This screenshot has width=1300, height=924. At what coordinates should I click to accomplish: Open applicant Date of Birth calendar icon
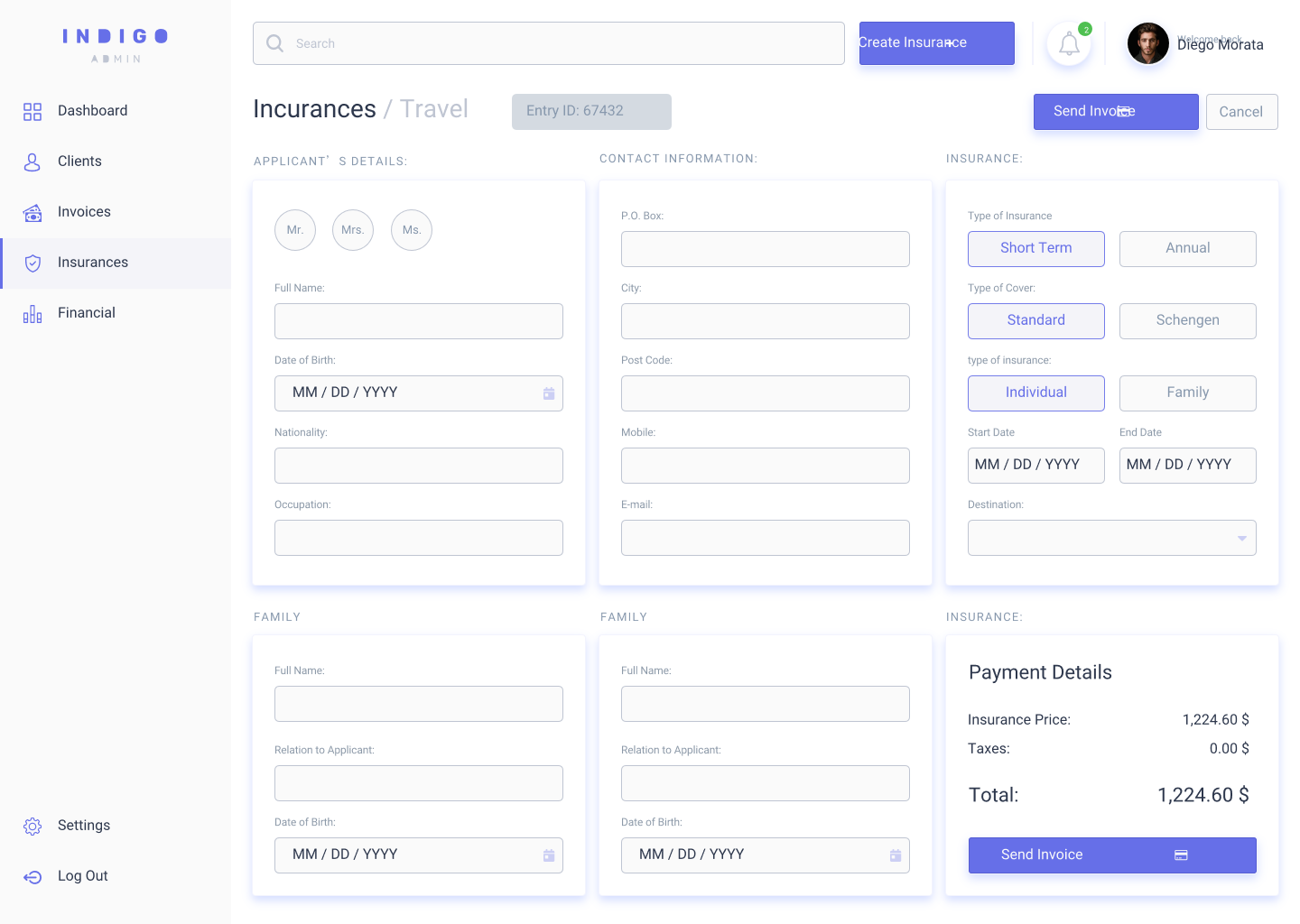click(549, 393)
